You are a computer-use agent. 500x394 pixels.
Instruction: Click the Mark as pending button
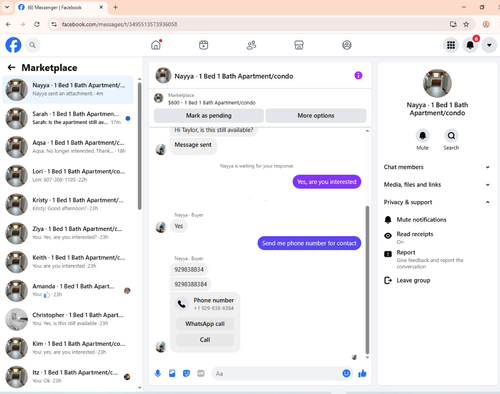209,116
